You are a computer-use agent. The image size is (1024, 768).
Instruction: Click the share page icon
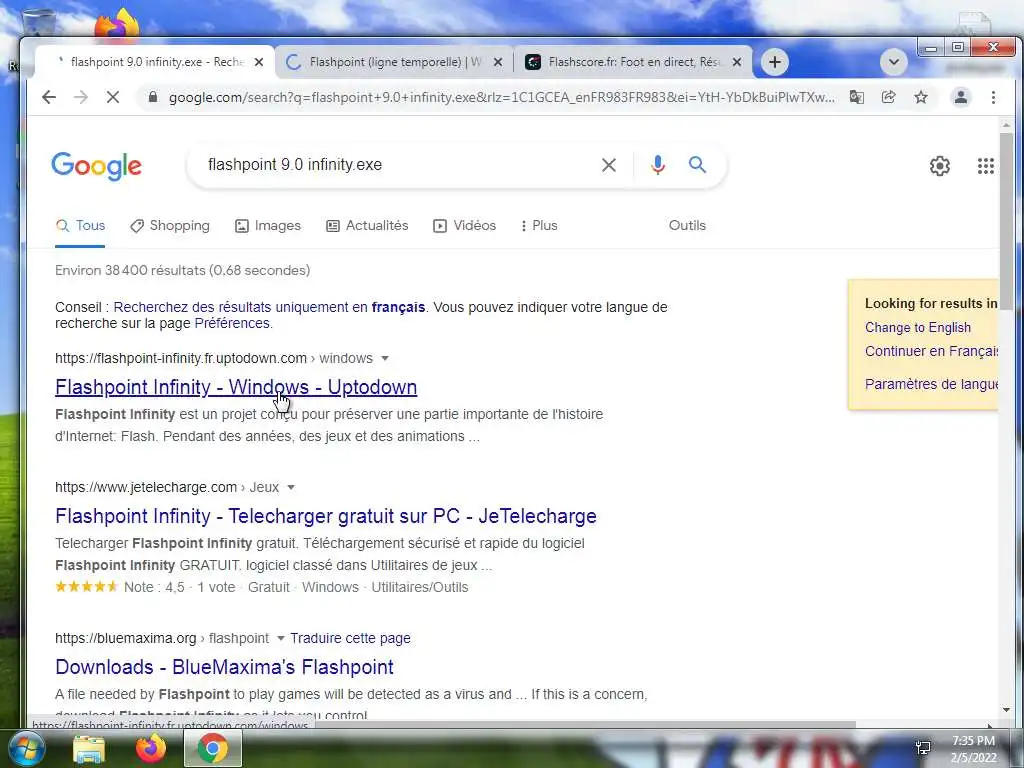click(x=888, y=97)
